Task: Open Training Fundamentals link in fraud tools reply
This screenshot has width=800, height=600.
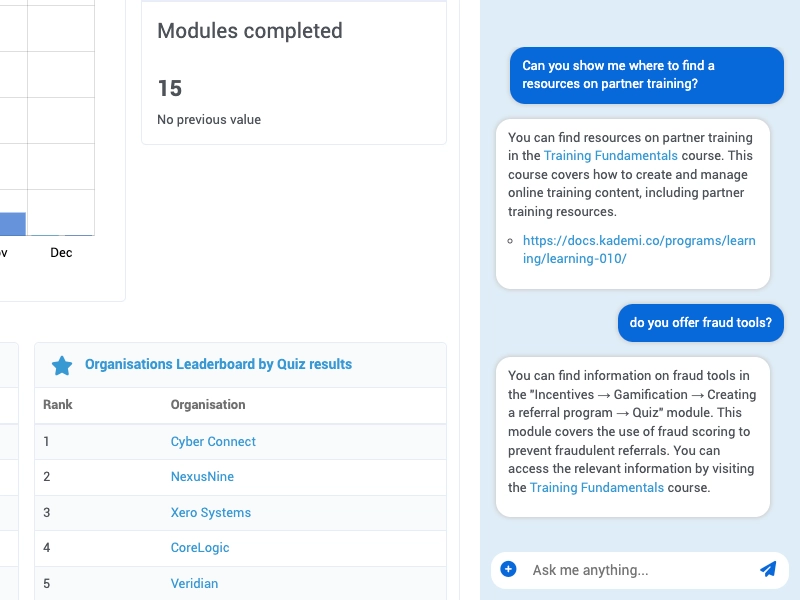Action: tap(596, 488)
